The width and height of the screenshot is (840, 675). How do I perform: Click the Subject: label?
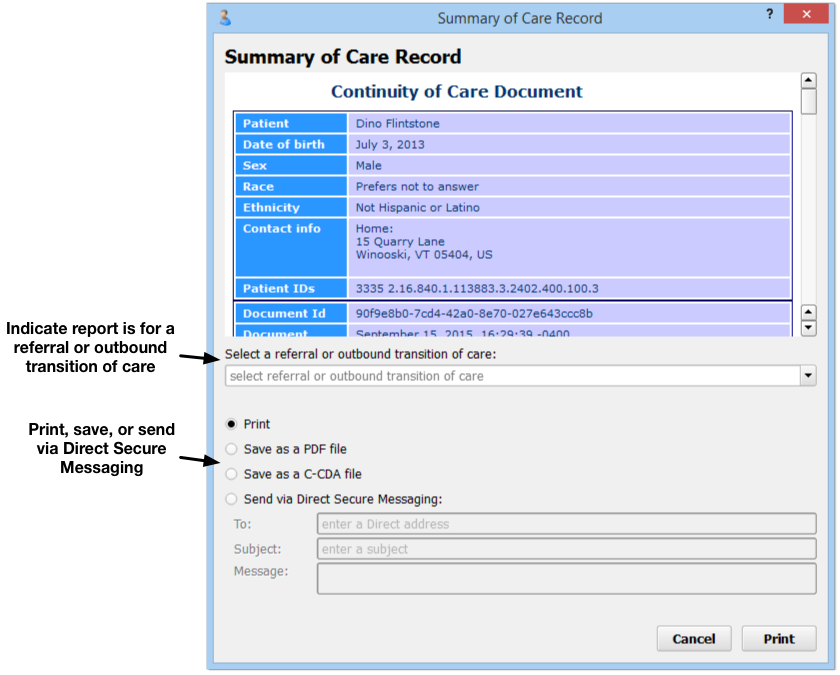pos(257,549)
